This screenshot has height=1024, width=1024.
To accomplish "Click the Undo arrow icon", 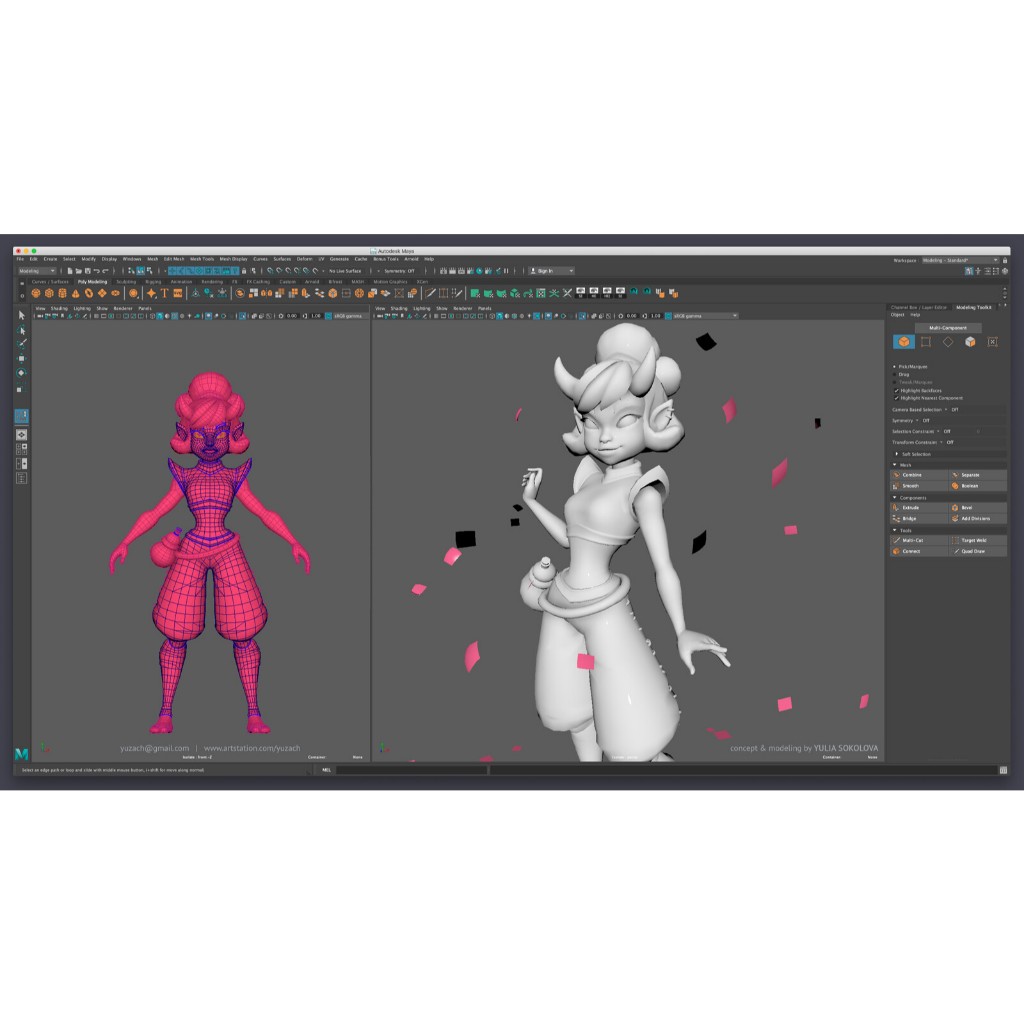I will (96, 270).
